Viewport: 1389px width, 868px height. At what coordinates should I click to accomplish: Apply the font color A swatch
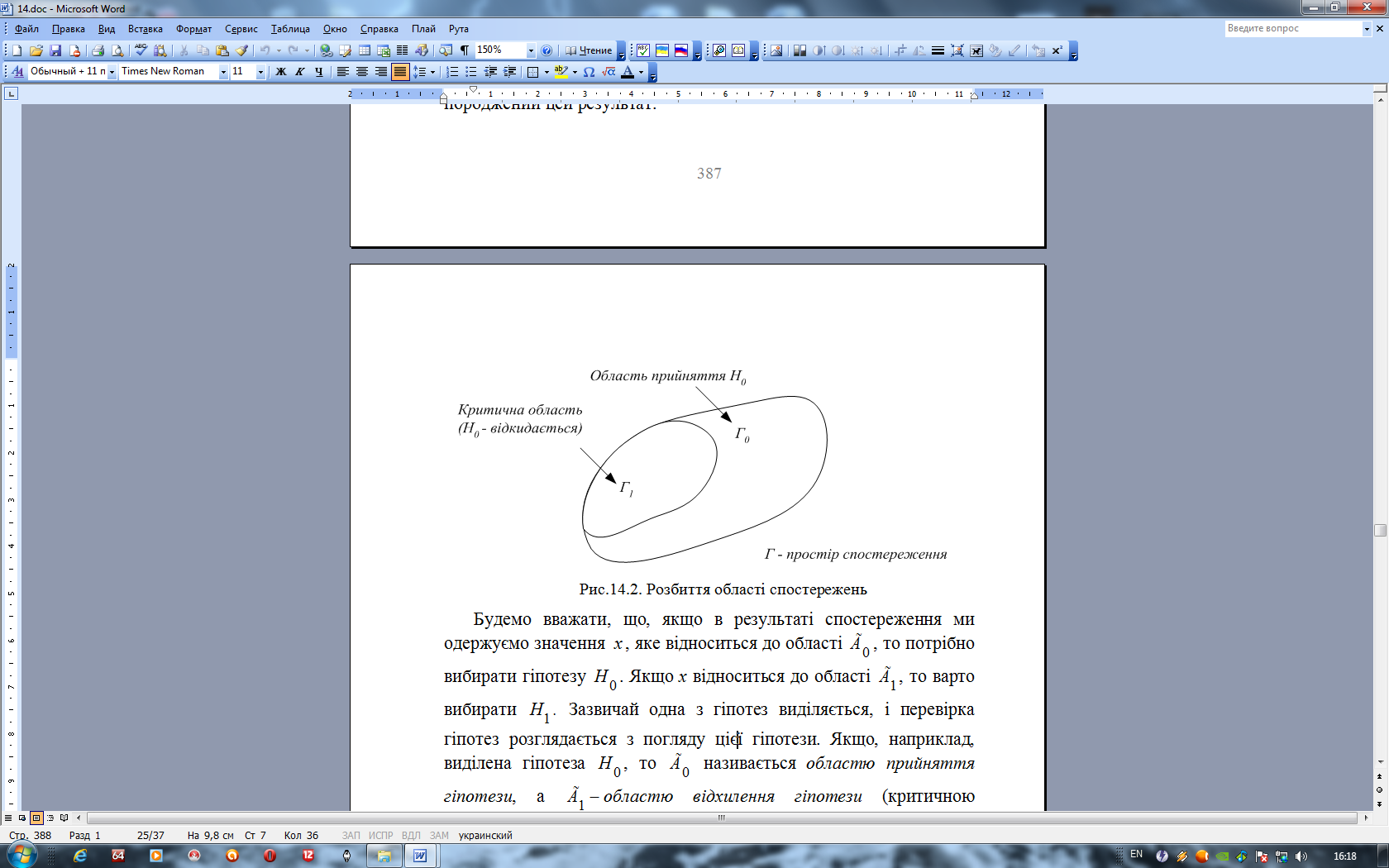[x=628, y=72]
